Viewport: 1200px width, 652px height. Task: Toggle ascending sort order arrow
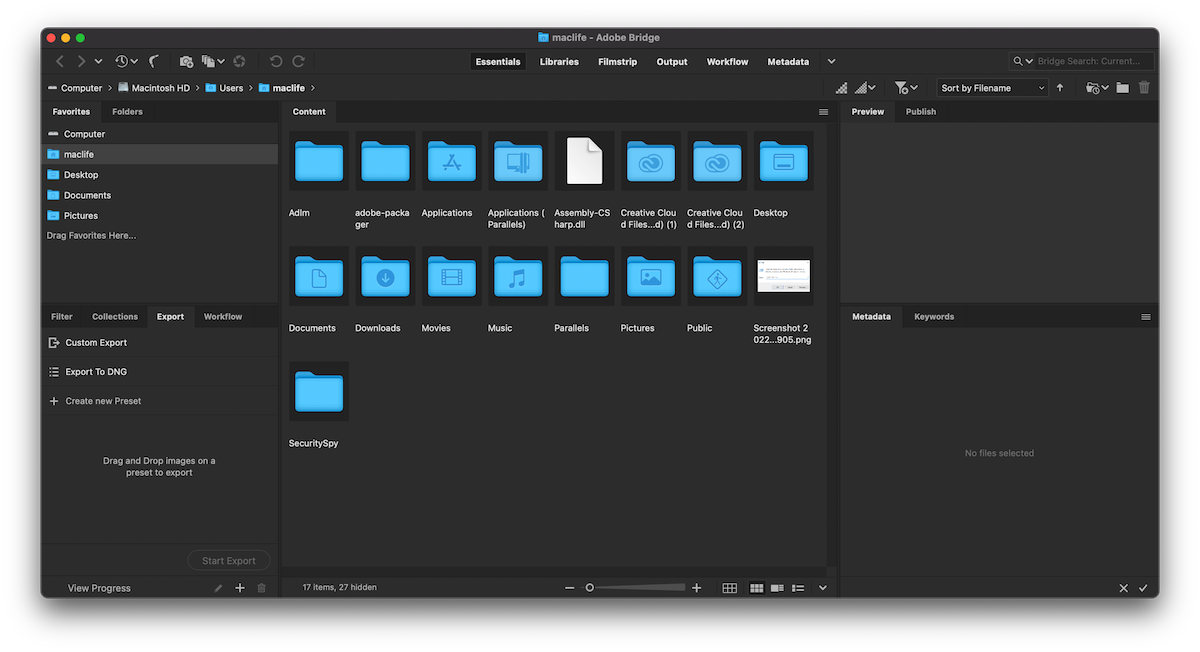point(1060,87)
